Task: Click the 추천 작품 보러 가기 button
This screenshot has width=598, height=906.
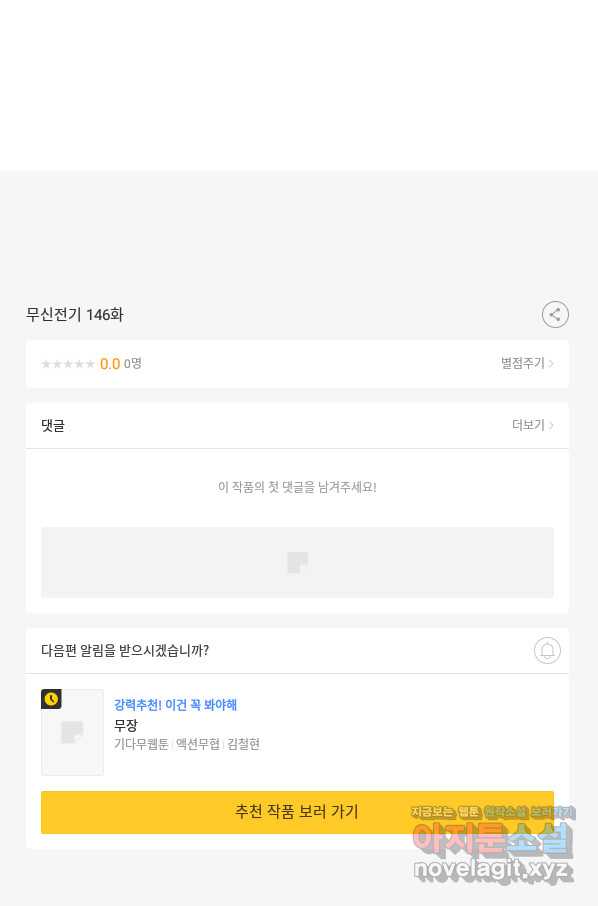Action: coord(297,812)
